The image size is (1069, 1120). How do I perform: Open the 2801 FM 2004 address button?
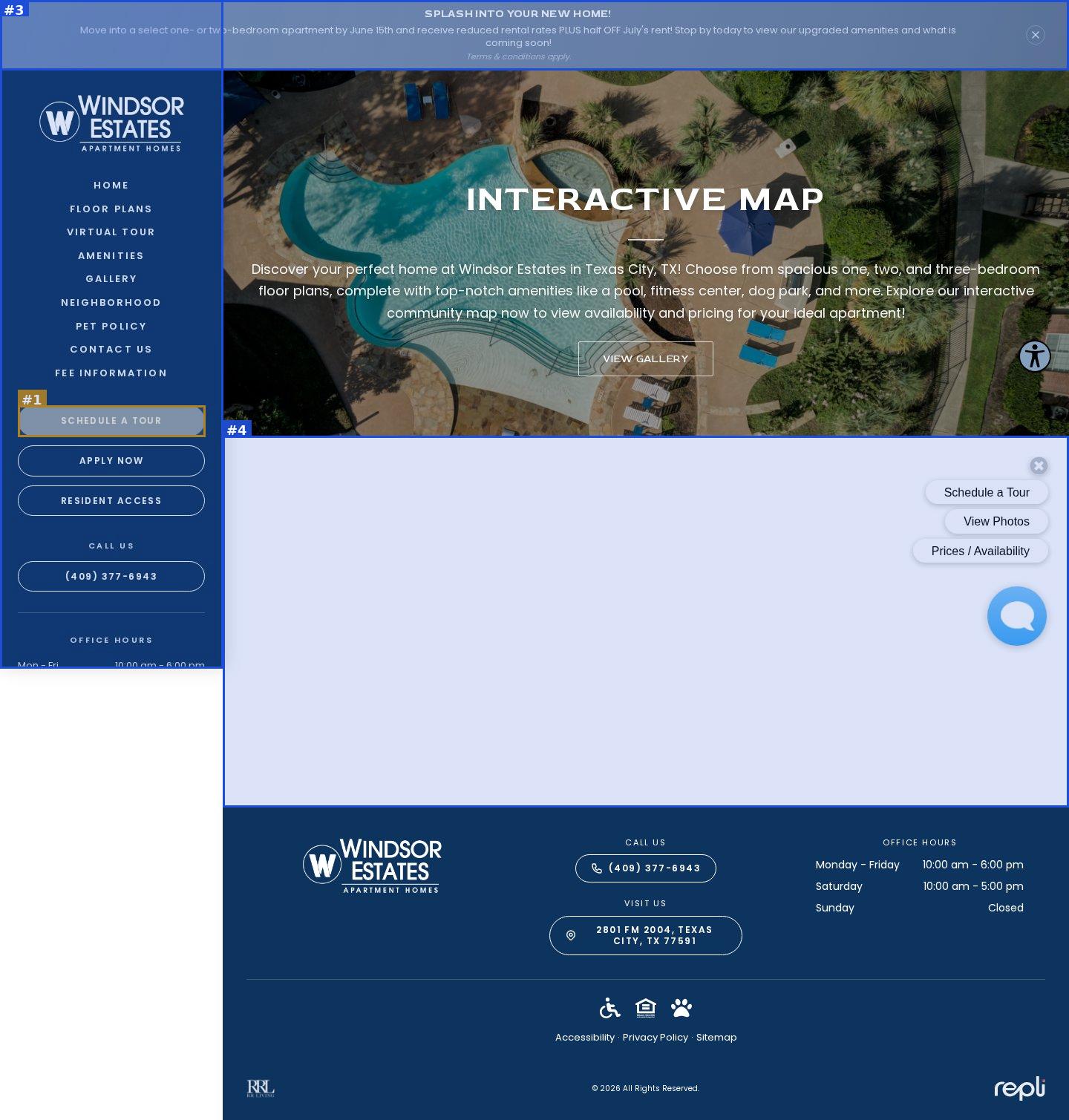pyautogui.click(x=646, y=935)
